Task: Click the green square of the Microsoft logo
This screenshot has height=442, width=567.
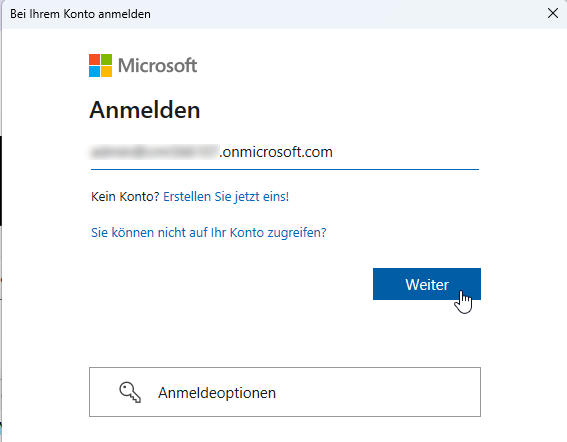Action: coord(106,60)
